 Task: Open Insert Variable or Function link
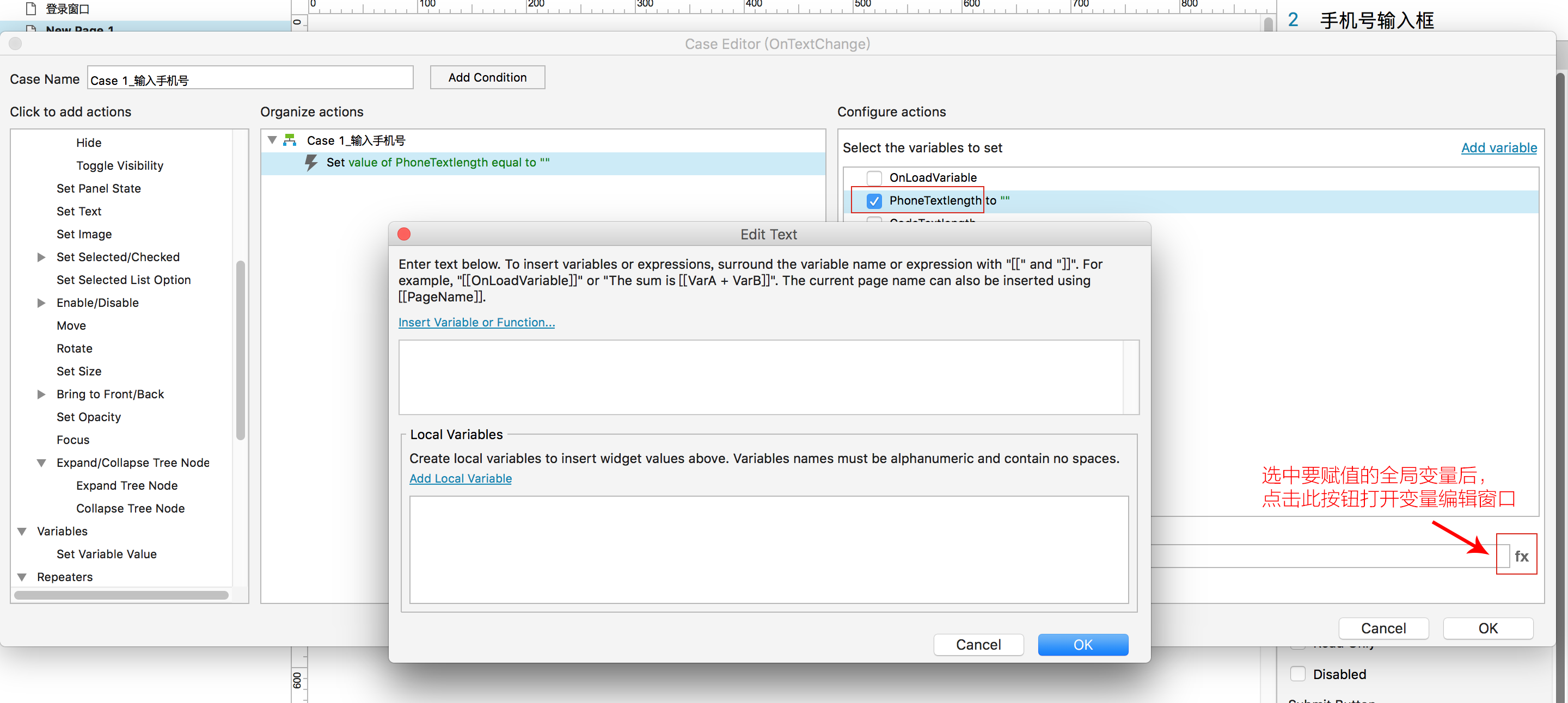pos(476,322)
